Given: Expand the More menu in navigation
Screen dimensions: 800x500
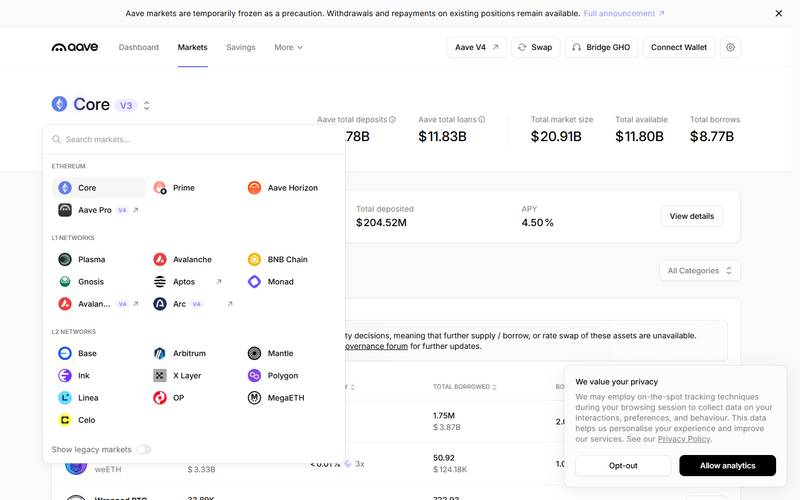Looking at the screenshot, I should tap(288, 47).
